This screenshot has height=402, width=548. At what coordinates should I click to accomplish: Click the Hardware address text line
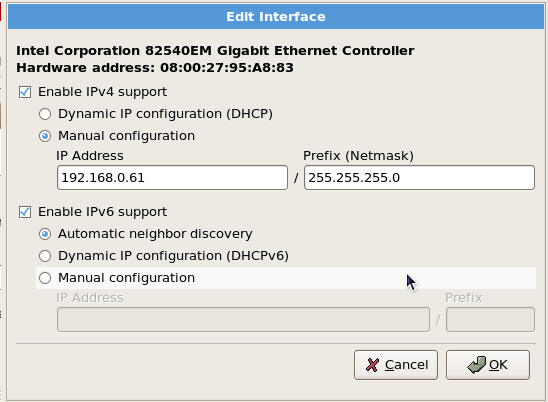[x=155, y=67]
